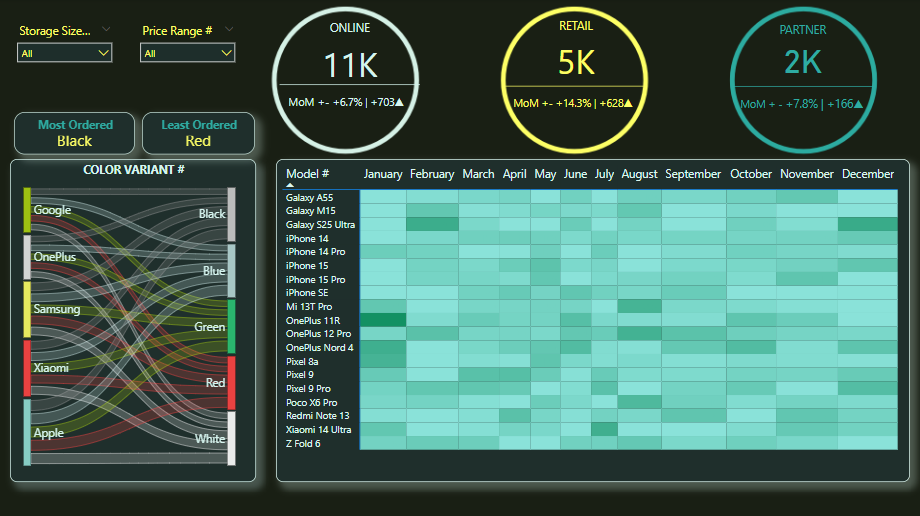Select the Mi 13T Pro row label

[x=309, y=306]
